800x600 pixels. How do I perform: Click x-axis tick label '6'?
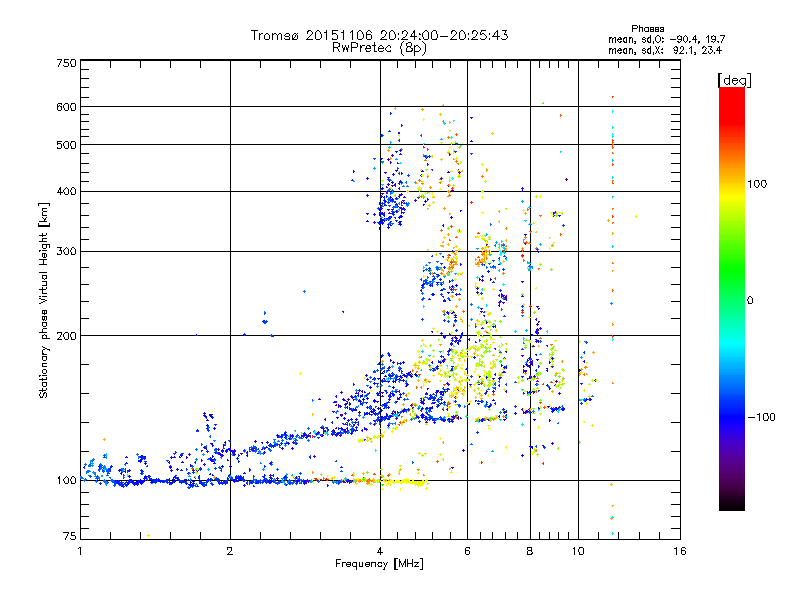click(467, 551)
